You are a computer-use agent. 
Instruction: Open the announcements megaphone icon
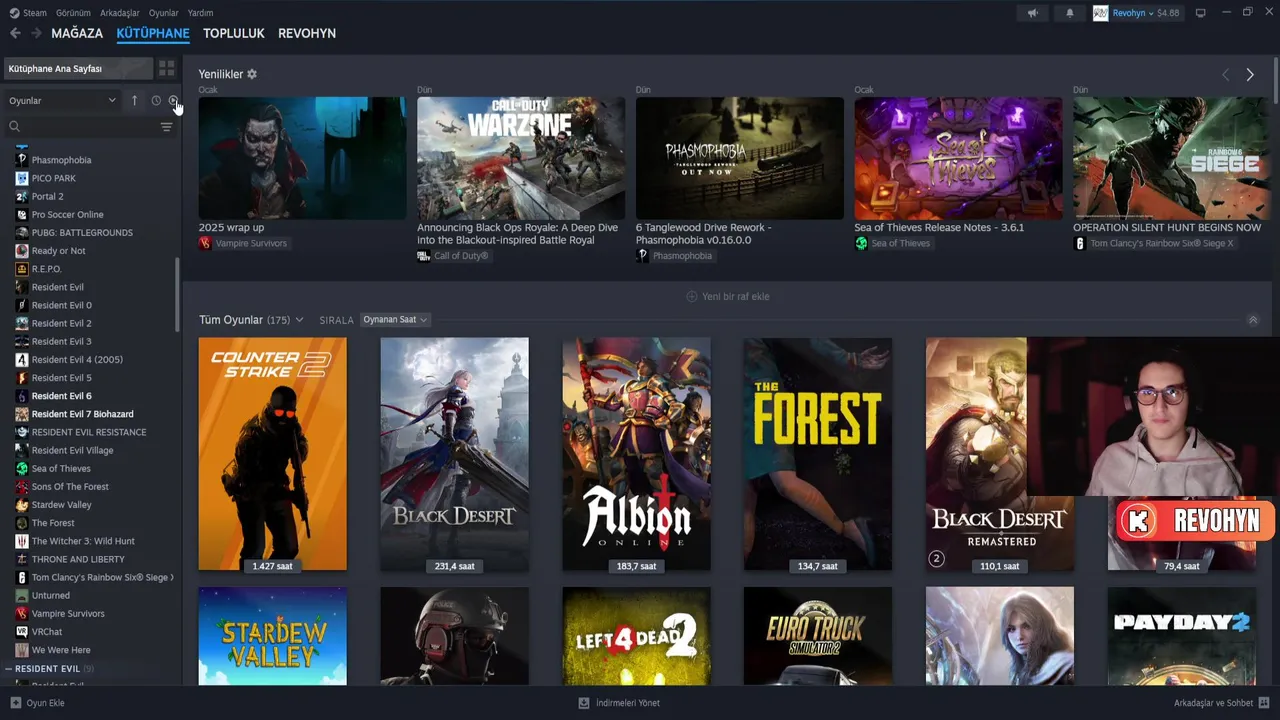1033,13
